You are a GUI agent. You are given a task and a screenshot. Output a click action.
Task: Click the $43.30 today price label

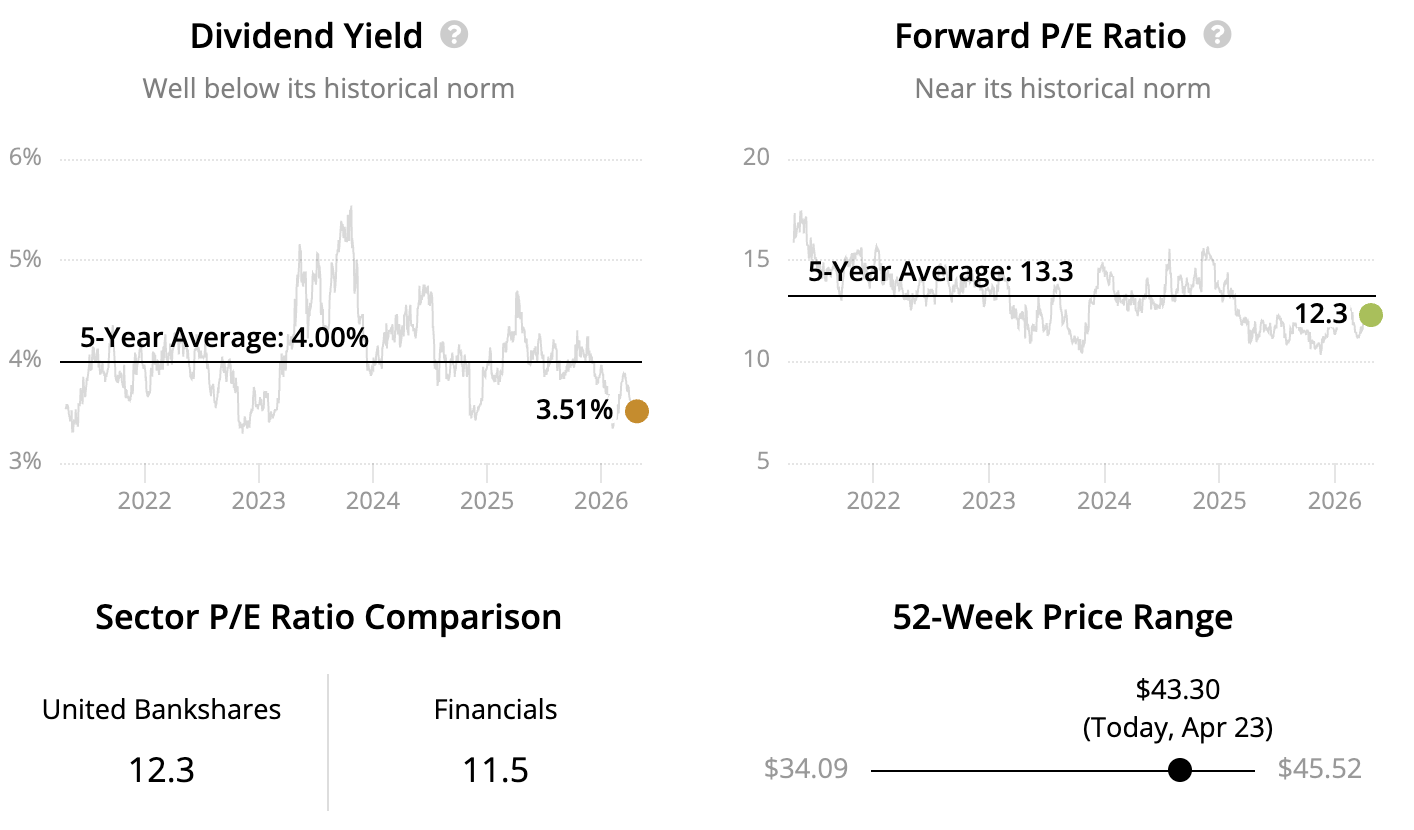point(1177,689)
